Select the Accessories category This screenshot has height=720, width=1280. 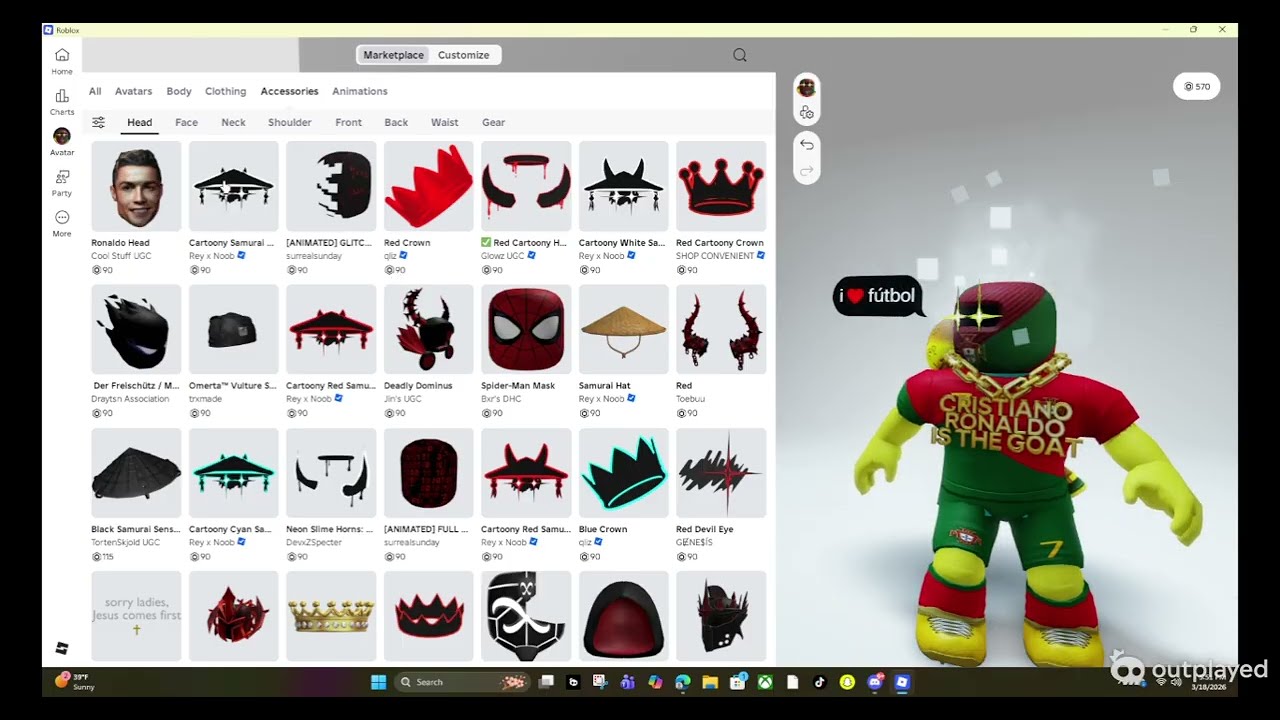[x=289, y=91]
